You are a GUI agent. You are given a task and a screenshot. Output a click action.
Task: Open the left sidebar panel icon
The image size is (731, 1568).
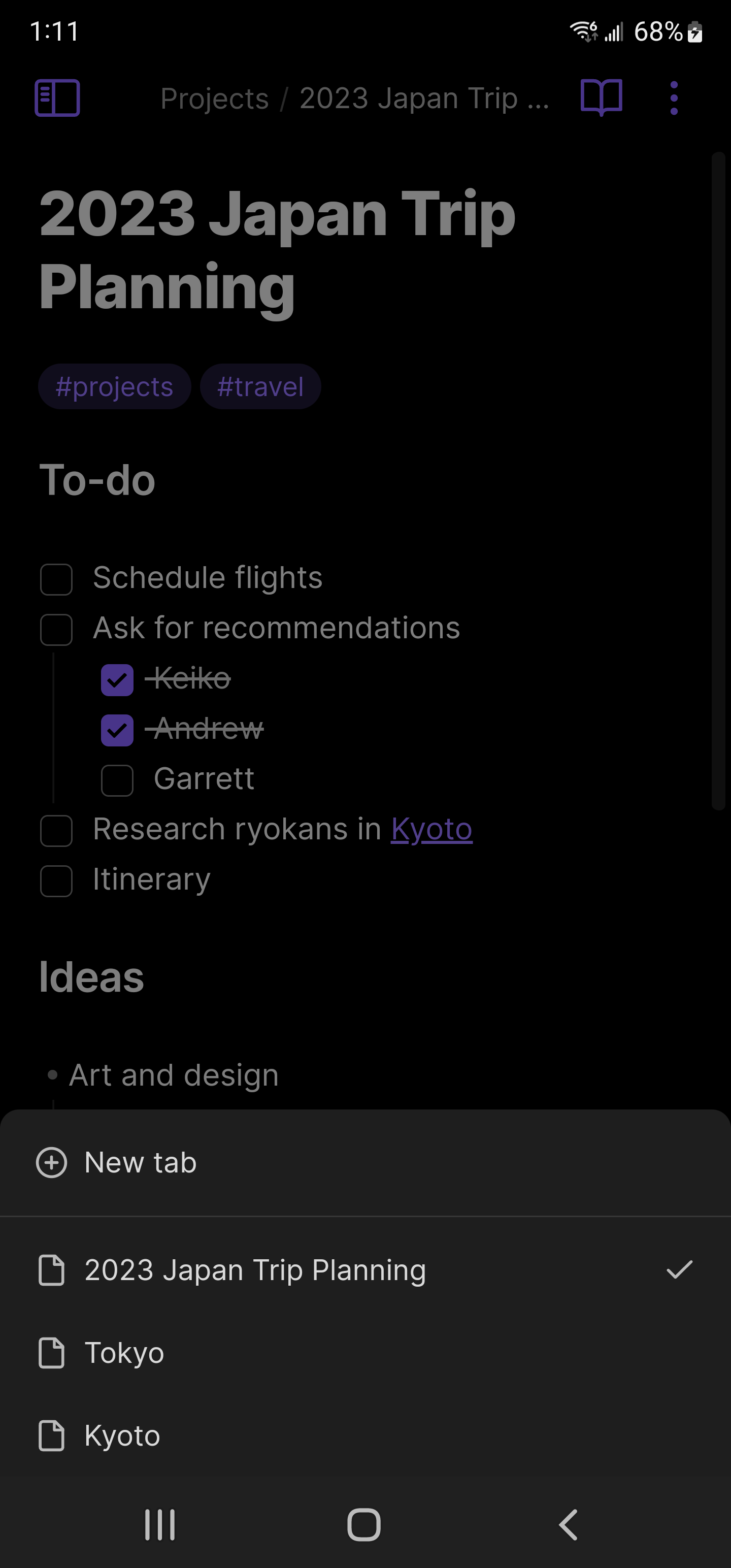point(57,97)
